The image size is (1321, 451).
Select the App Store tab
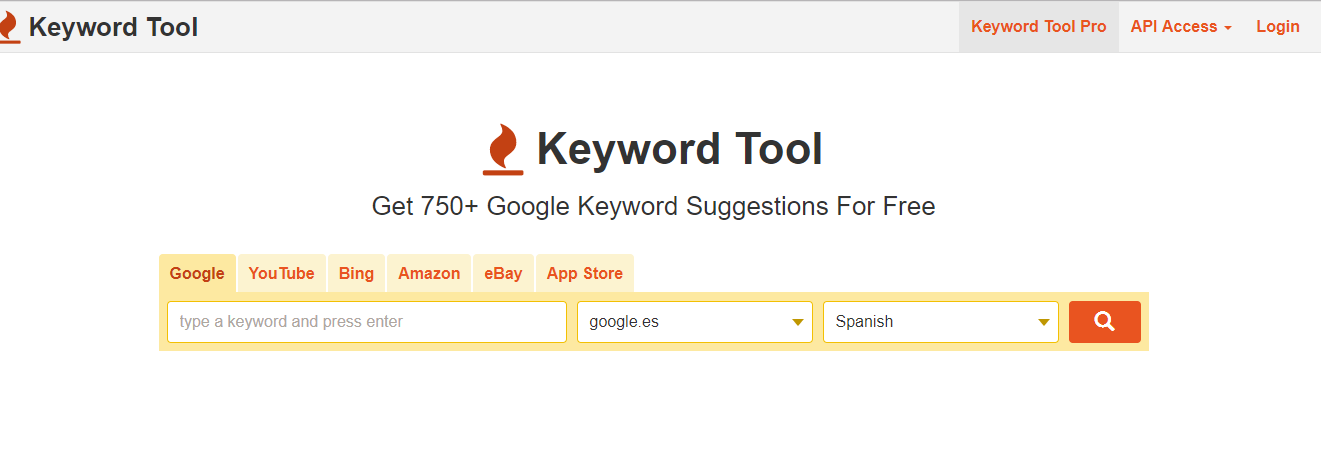click(x=584, y=273)
